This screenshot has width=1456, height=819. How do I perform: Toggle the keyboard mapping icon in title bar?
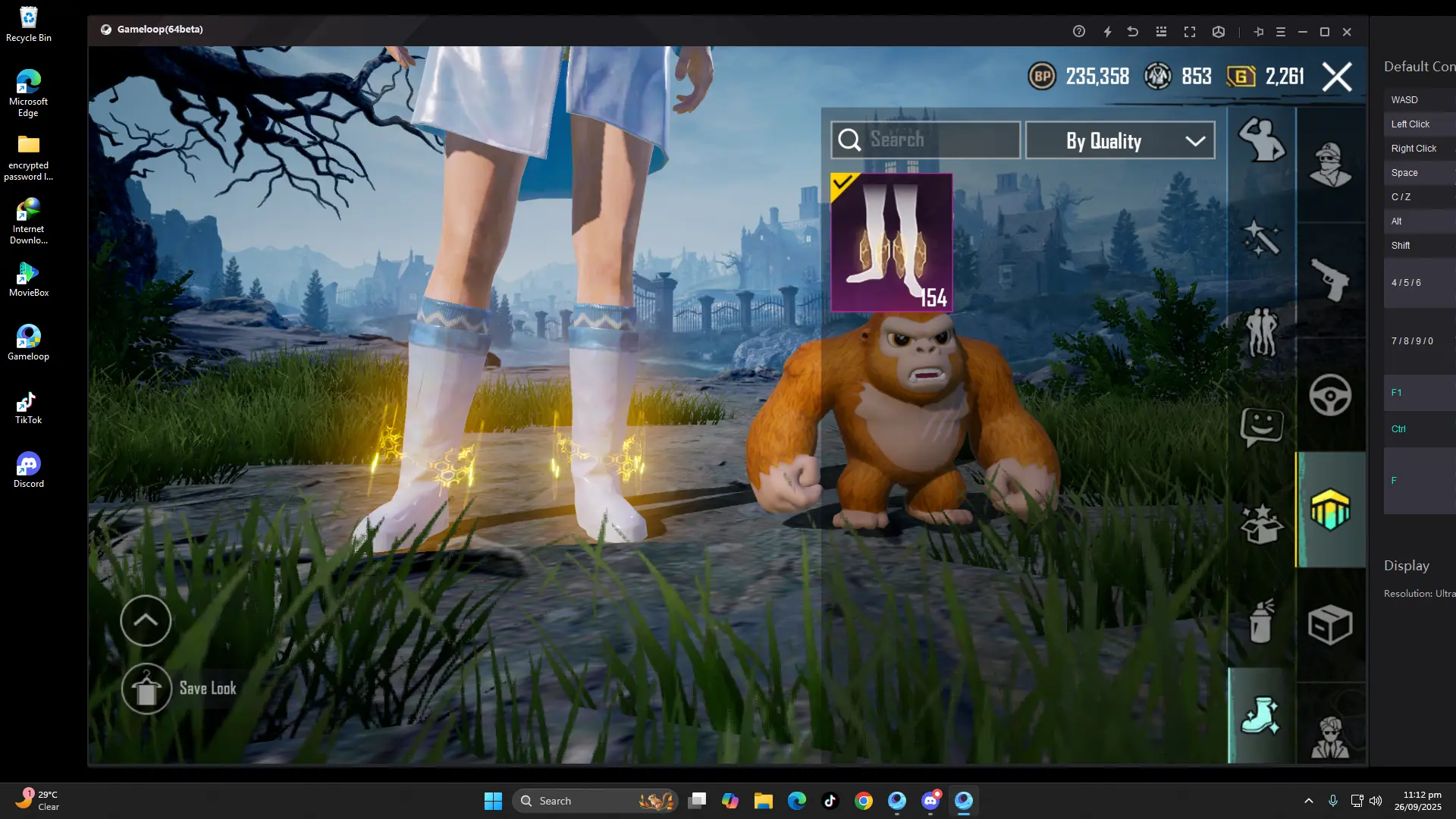point(1161,32)
